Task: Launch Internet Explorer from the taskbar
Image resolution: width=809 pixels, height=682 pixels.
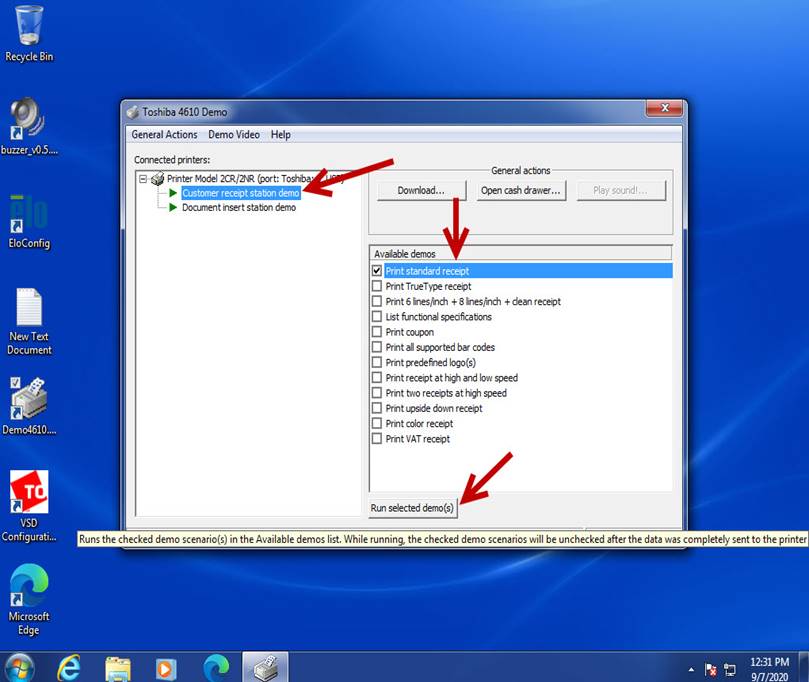Action: (69, 666)
